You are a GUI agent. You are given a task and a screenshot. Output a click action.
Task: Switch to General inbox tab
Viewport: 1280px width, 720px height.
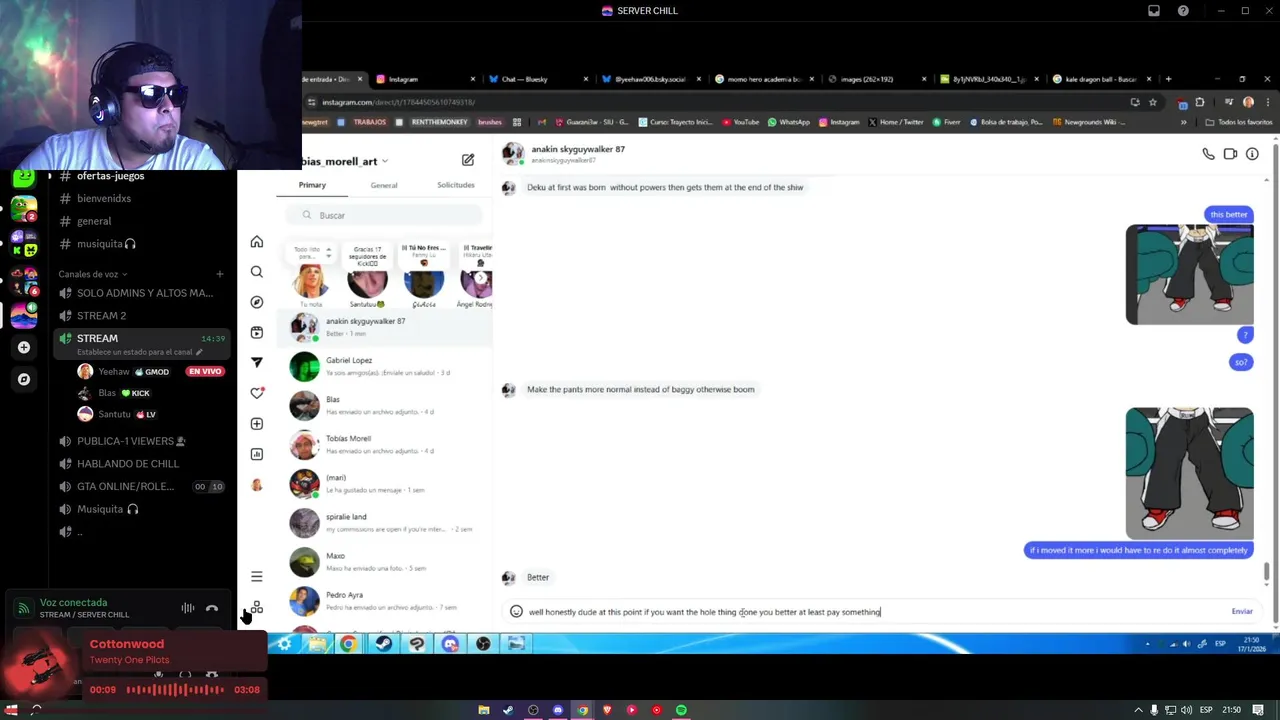384,185
